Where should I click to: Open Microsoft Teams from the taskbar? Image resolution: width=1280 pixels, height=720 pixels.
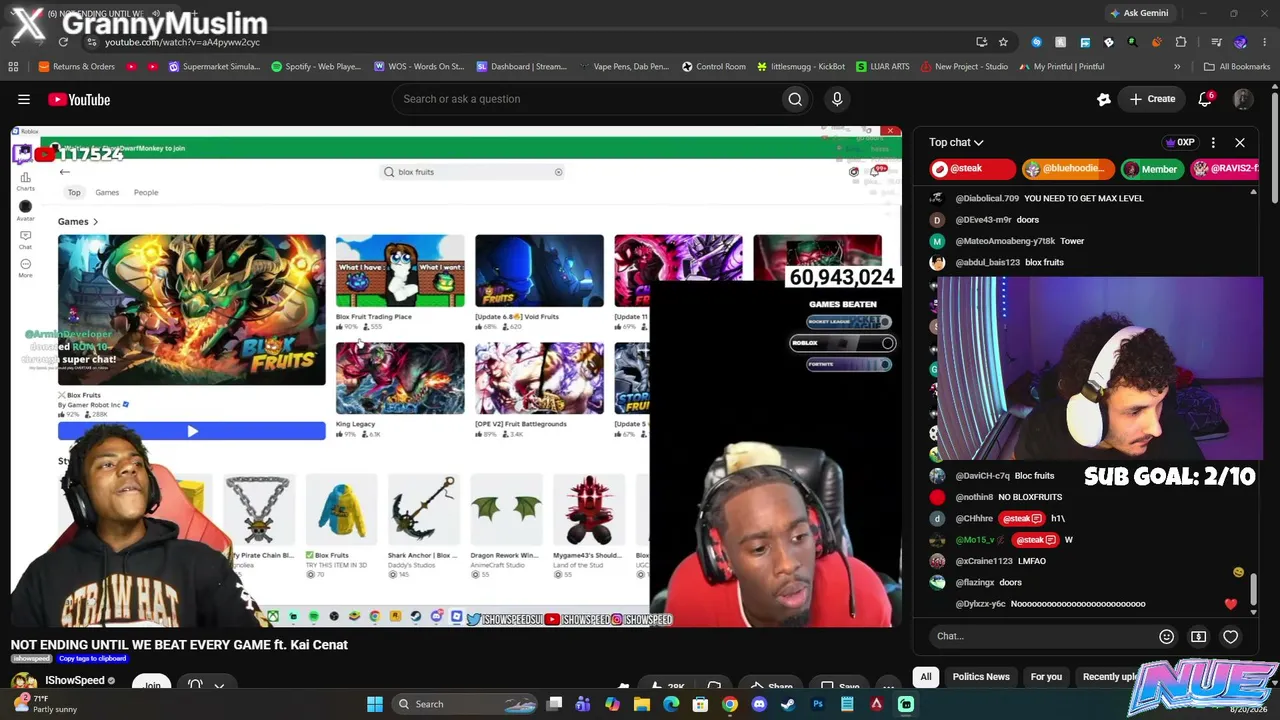(583, 704)
